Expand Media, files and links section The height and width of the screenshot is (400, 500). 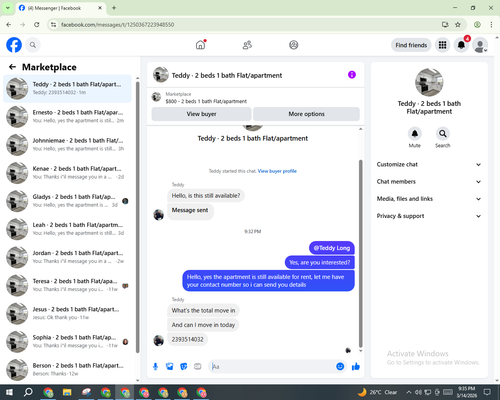(x=429, y=199)
